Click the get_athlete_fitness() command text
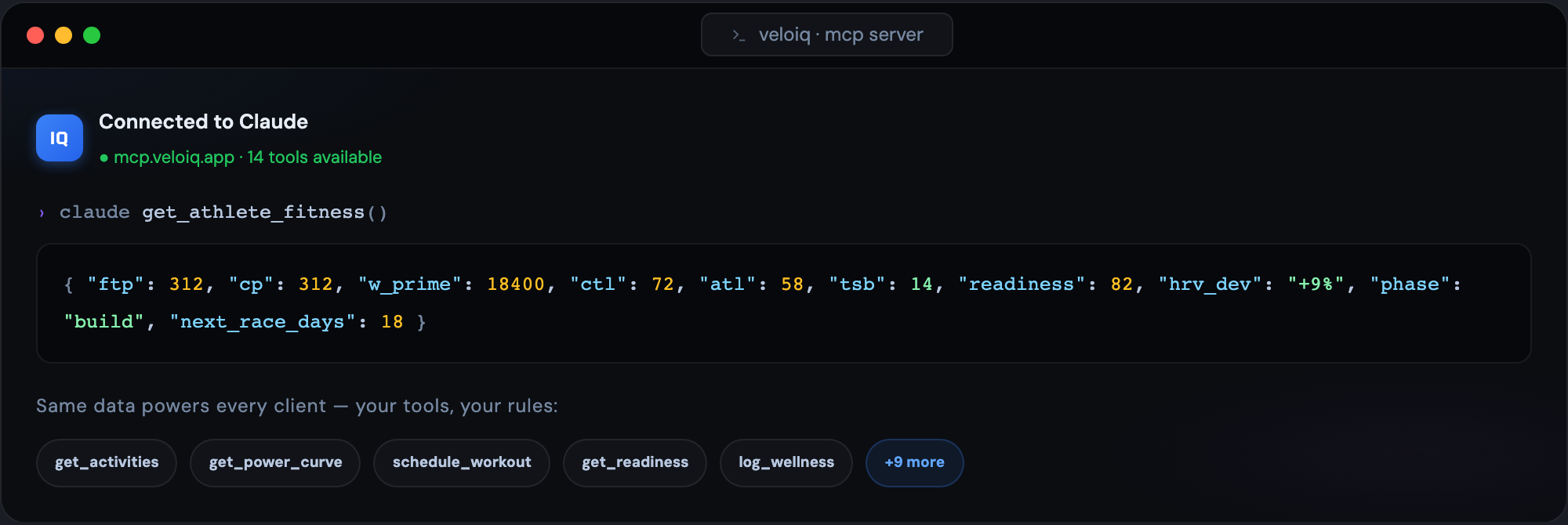This screenshot has width=1568, height=525. [x=265, y=212]
